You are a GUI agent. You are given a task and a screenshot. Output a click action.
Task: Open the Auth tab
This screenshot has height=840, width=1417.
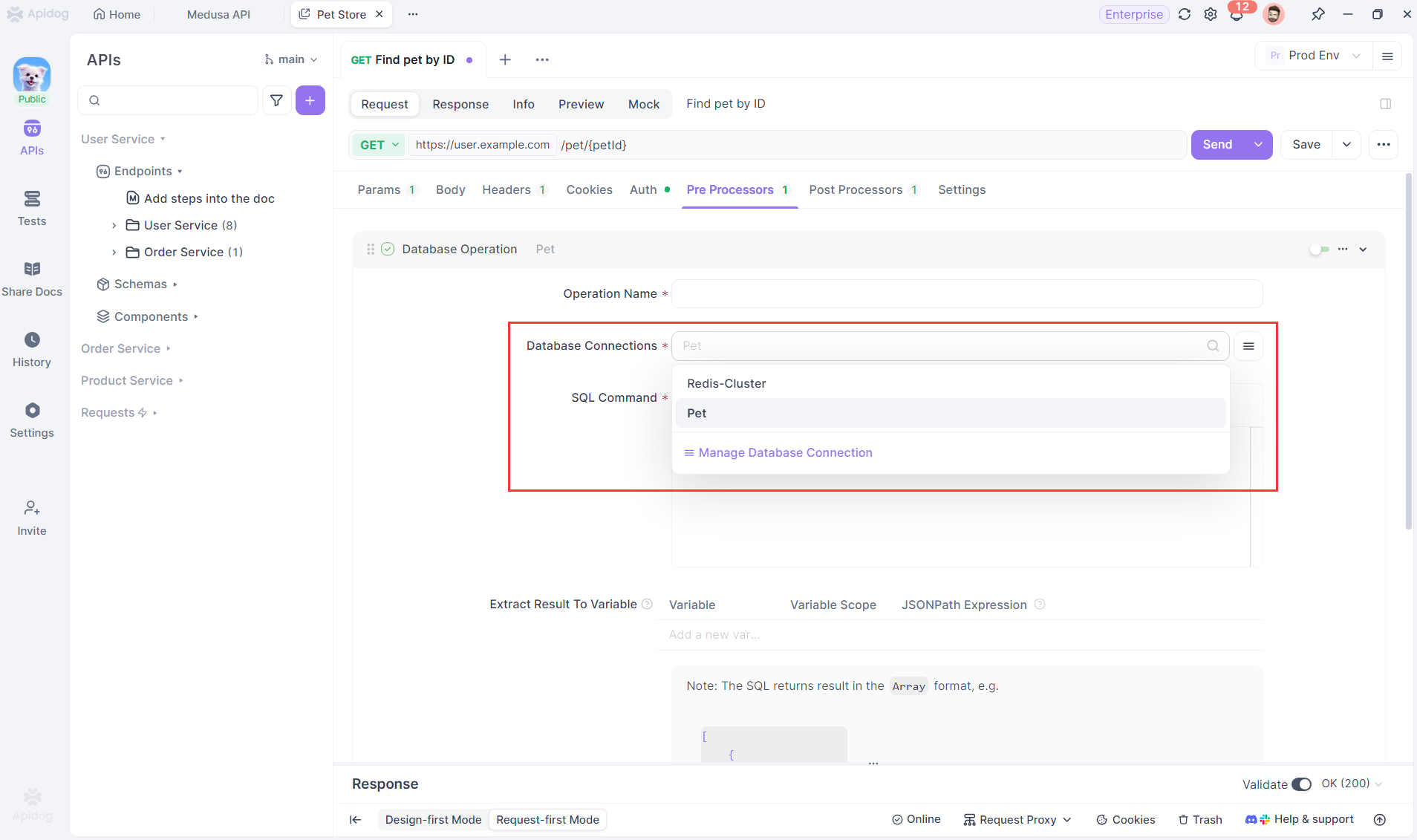tap(649, 190)
